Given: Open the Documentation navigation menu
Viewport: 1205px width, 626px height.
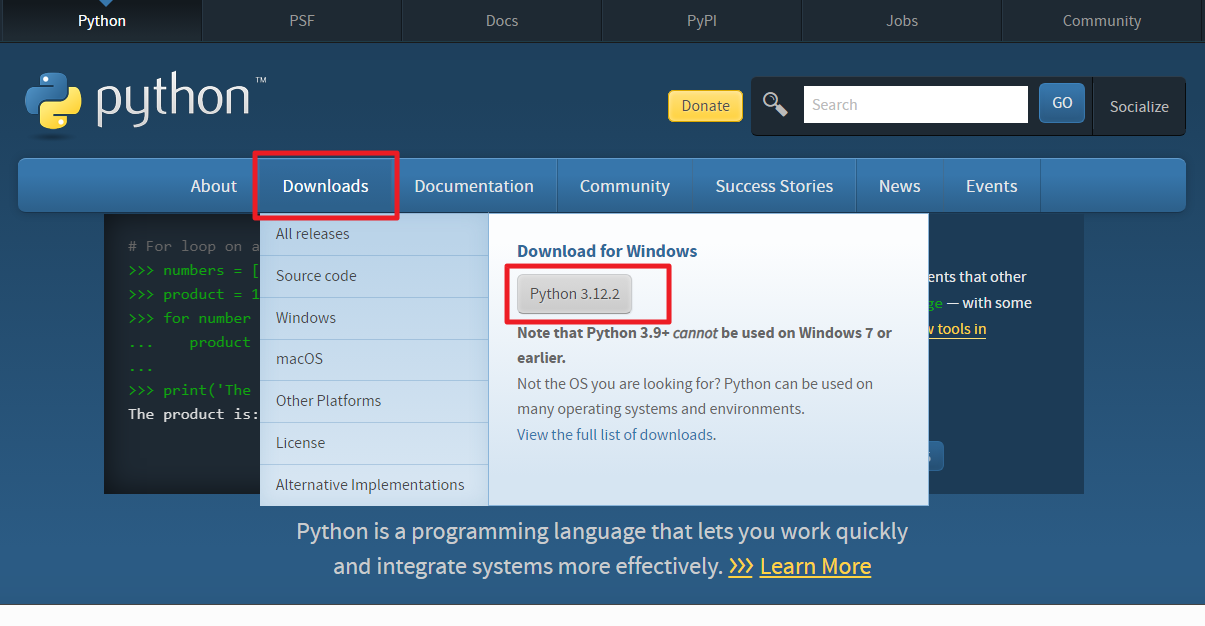Looking at the screenshot, I should tap(474, 186).
